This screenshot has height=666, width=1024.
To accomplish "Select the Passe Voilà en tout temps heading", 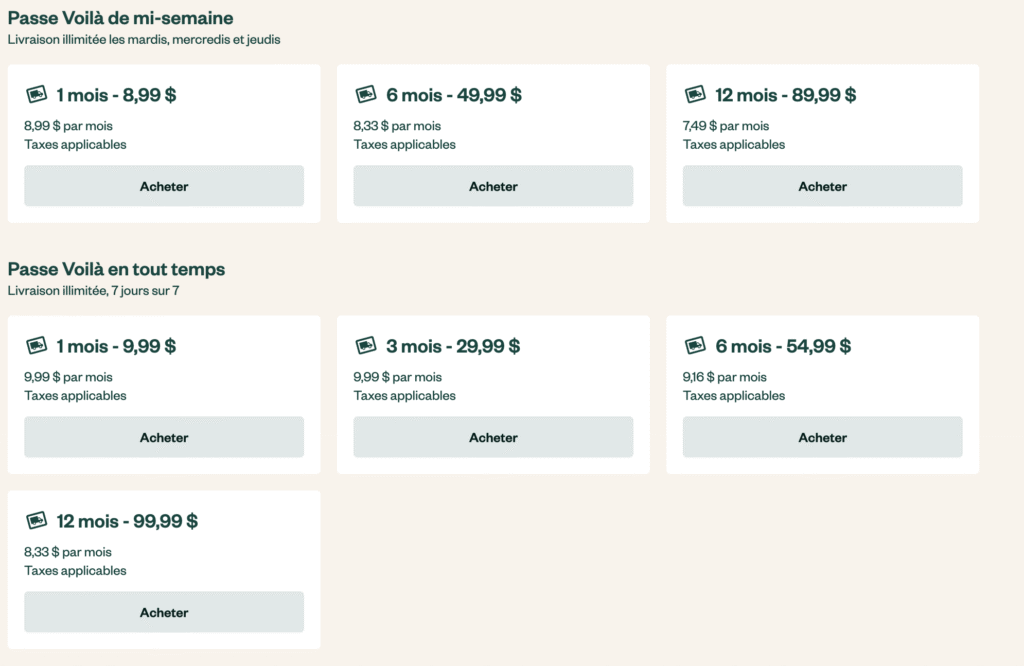I will (116, 269).
